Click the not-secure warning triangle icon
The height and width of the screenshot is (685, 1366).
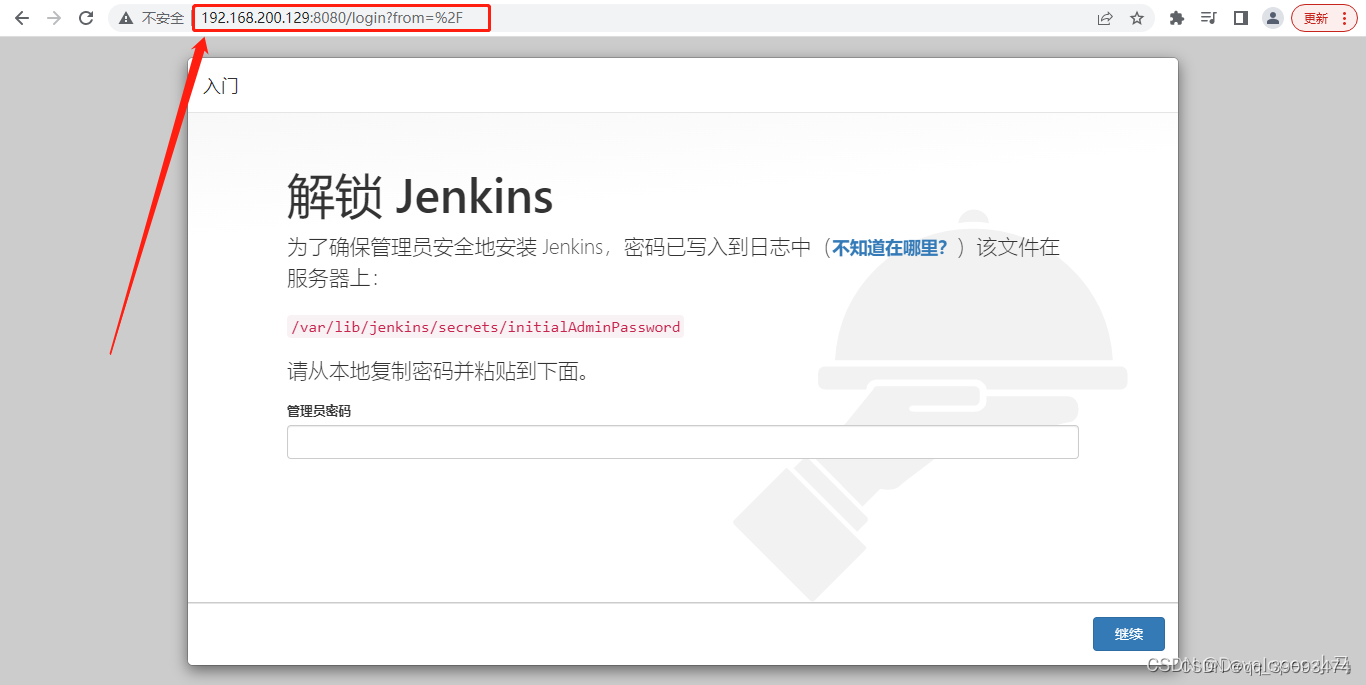tap(126, 18)
